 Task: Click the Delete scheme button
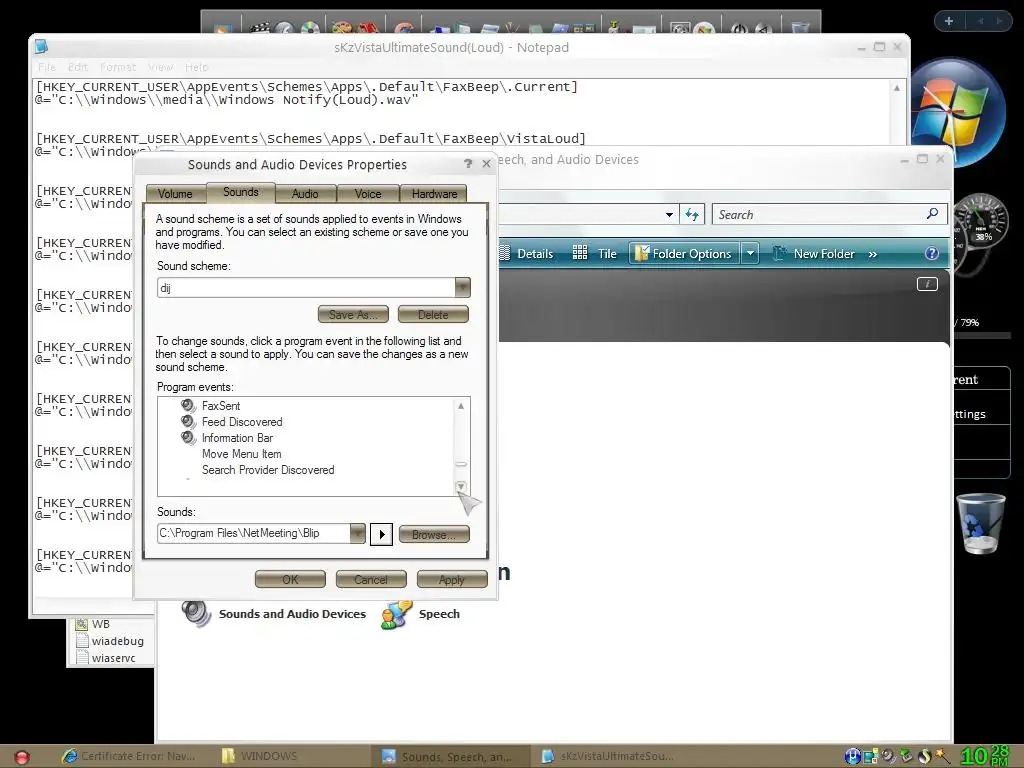(x=433, y=315)
